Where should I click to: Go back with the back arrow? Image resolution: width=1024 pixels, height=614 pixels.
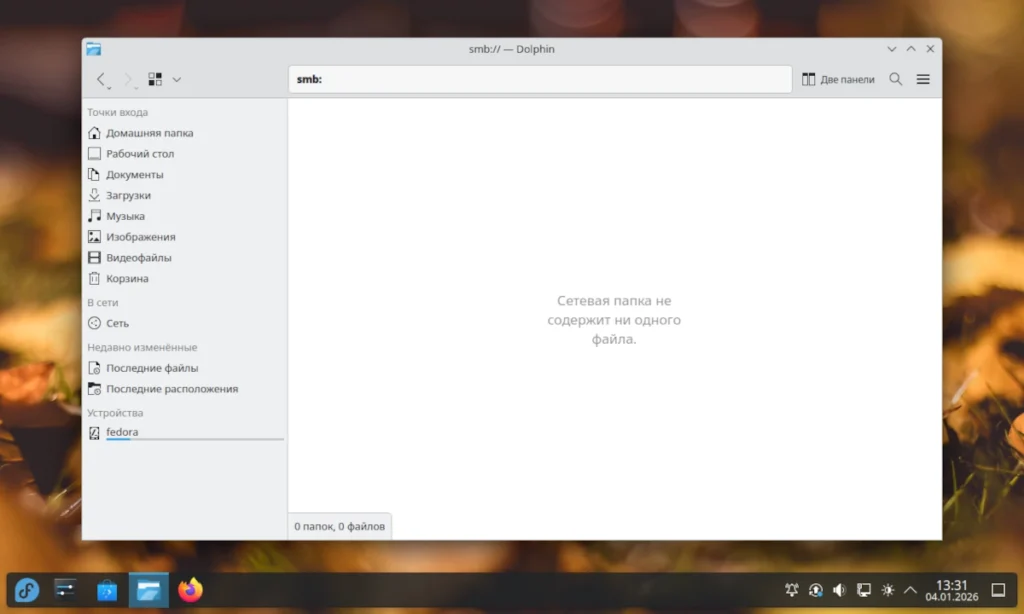(x=103, y=80)
